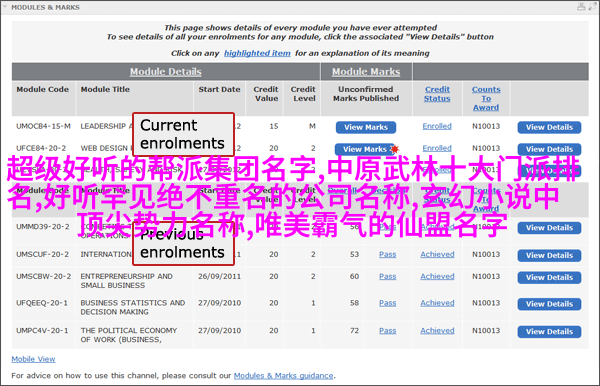Select module code UMSCBW-20-2
The image size is (600, 386).
(43, 276)
